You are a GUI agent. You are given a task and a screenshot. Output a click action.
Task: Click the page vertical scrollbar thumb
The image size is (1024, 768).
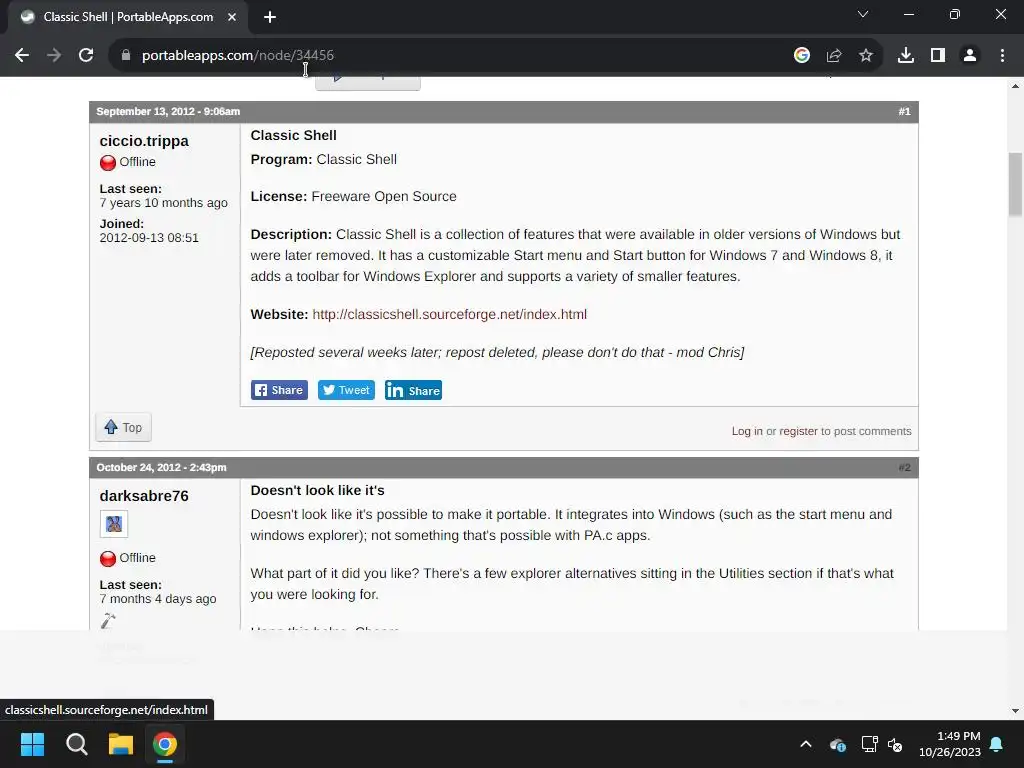point(1015,184)
